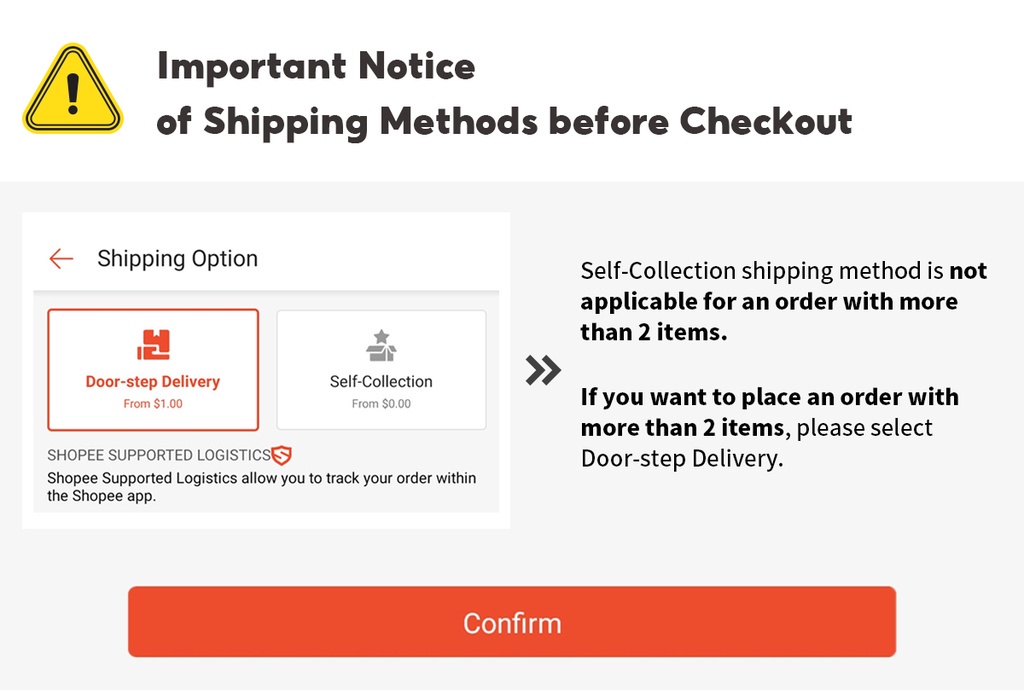Click the bold "than 2 items." text
The width and height of the screenshot is (1024, 690).
[653, 332]
